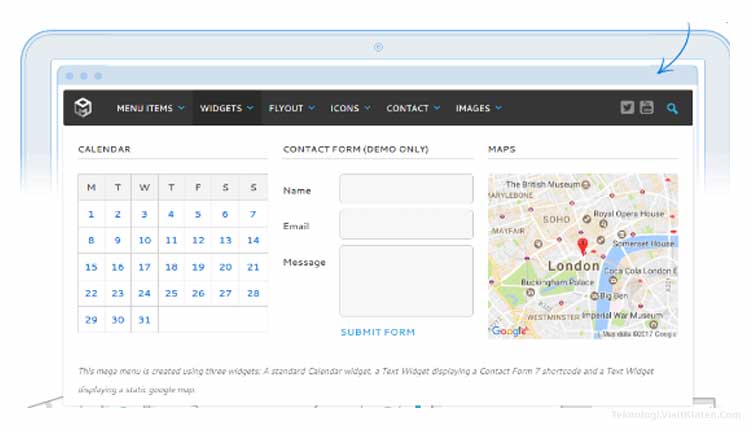Select calendar day 3

coord(144,214)
